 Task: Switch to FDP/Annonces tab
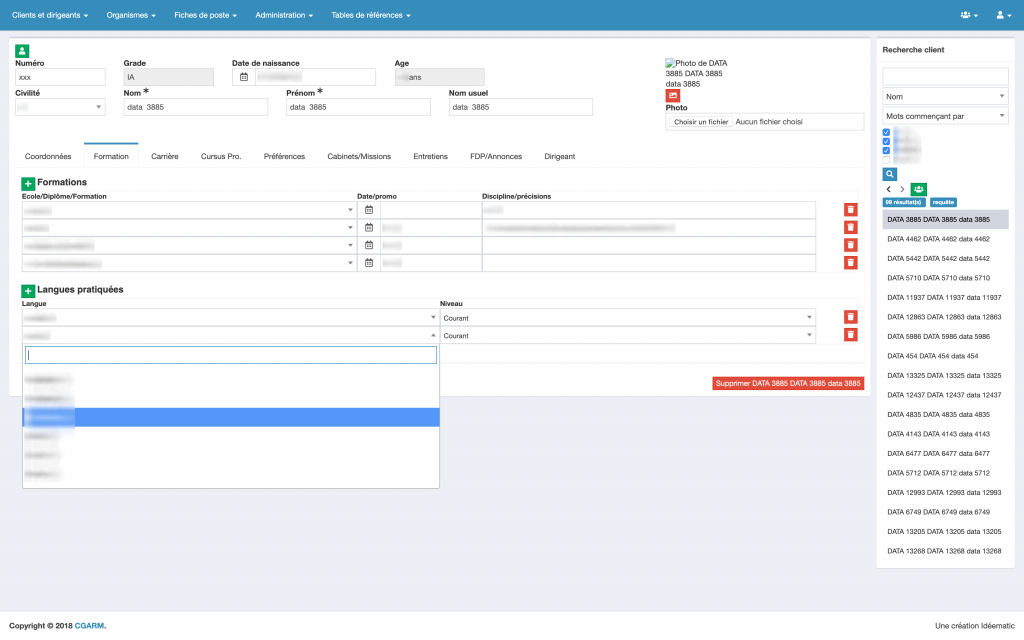point(496,156)
